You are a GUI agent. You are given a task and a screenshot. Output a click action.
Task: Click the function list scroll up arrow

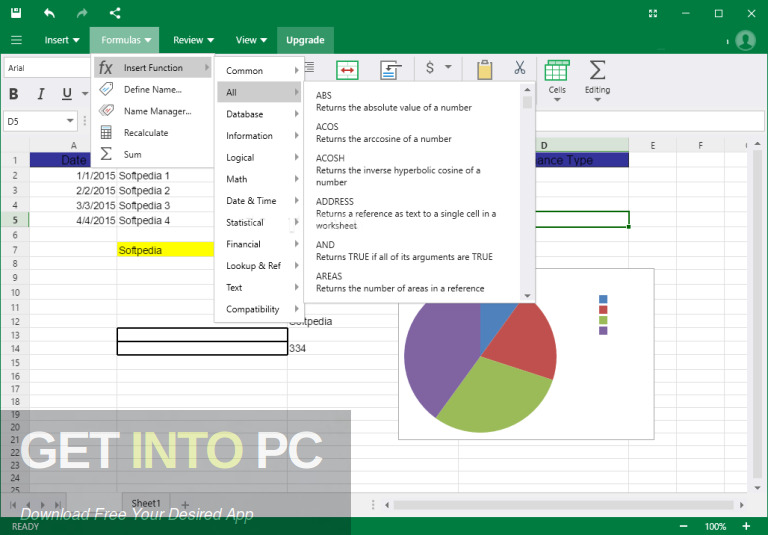(527, 90)
